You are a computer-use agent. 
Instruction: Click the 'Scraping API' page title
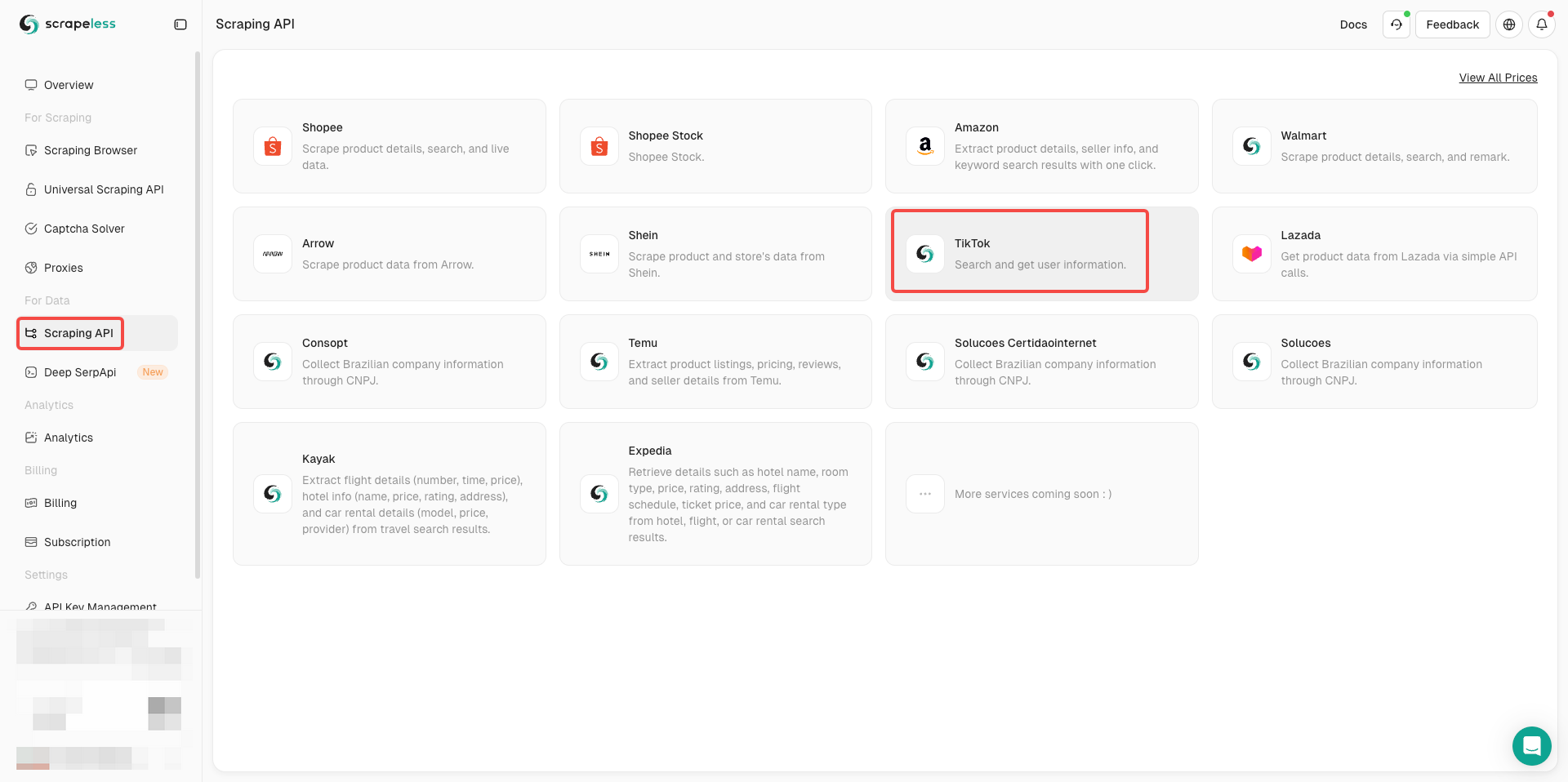(x=255, y=24)
